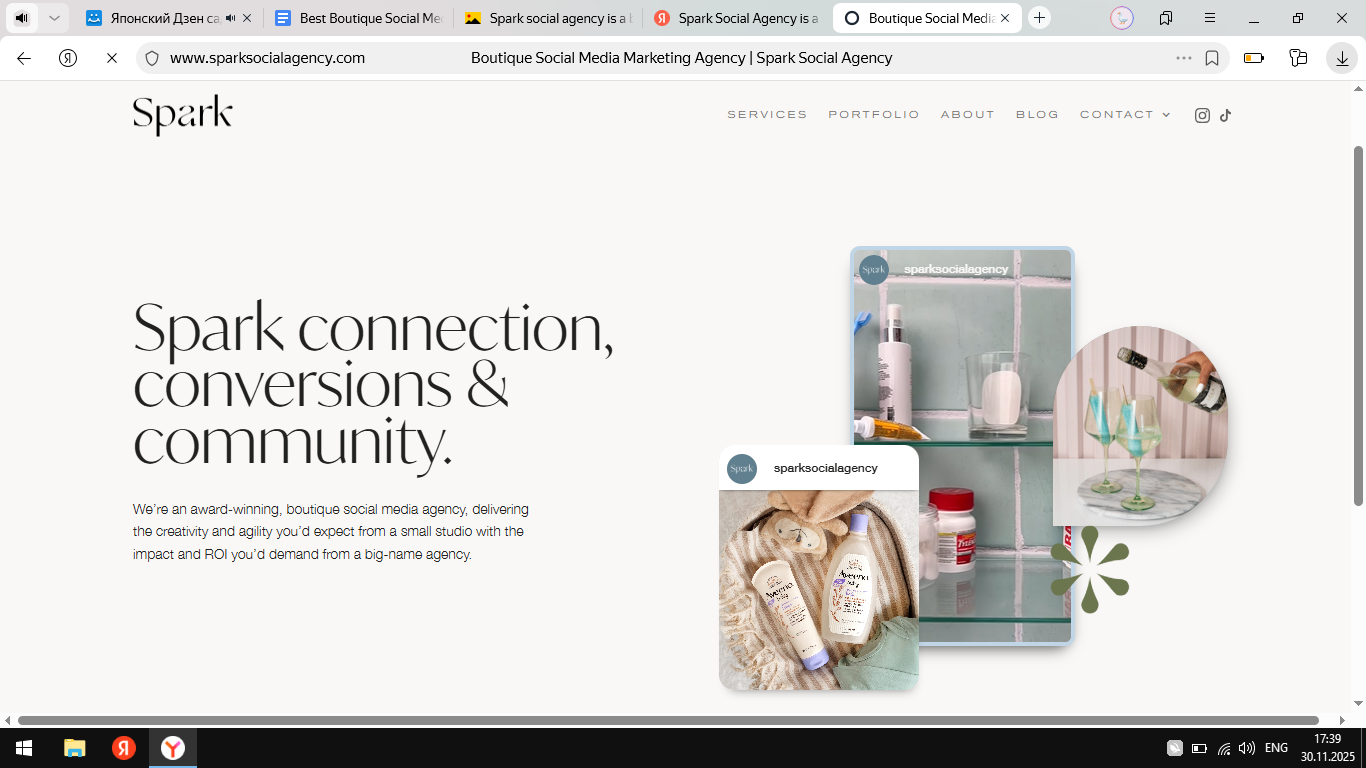The width and height of the screenshot is (1366, 768).
Task: Open the browser extensions icon
Action: 1298,58
